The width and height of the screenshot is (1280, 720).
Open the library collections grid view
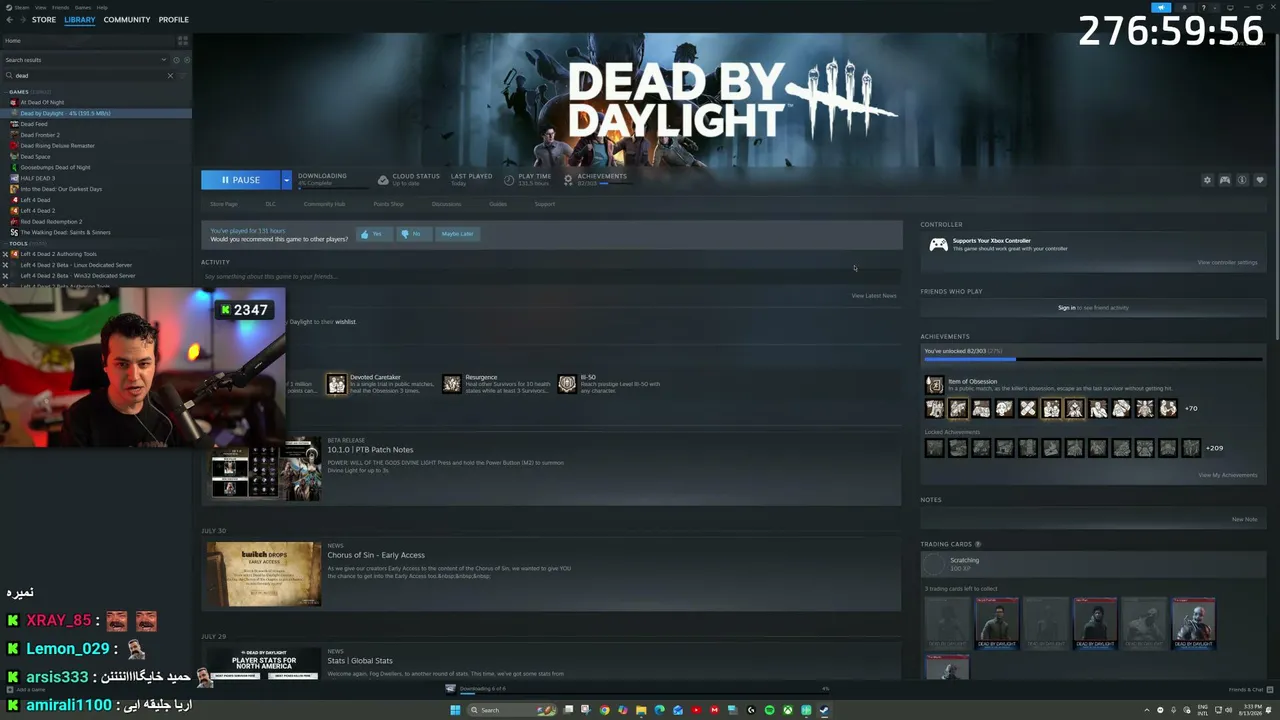click(x=182, y=41)
